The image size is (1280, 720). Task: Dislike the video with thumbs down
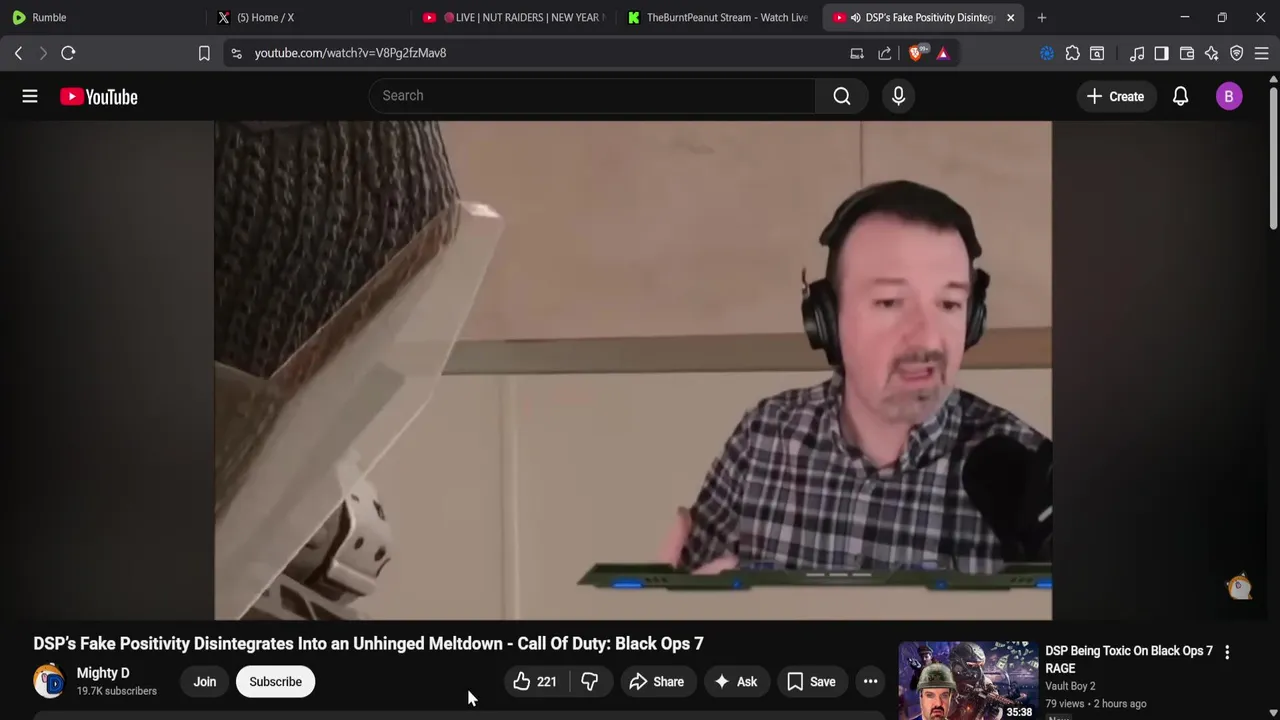tap(590, 682)
